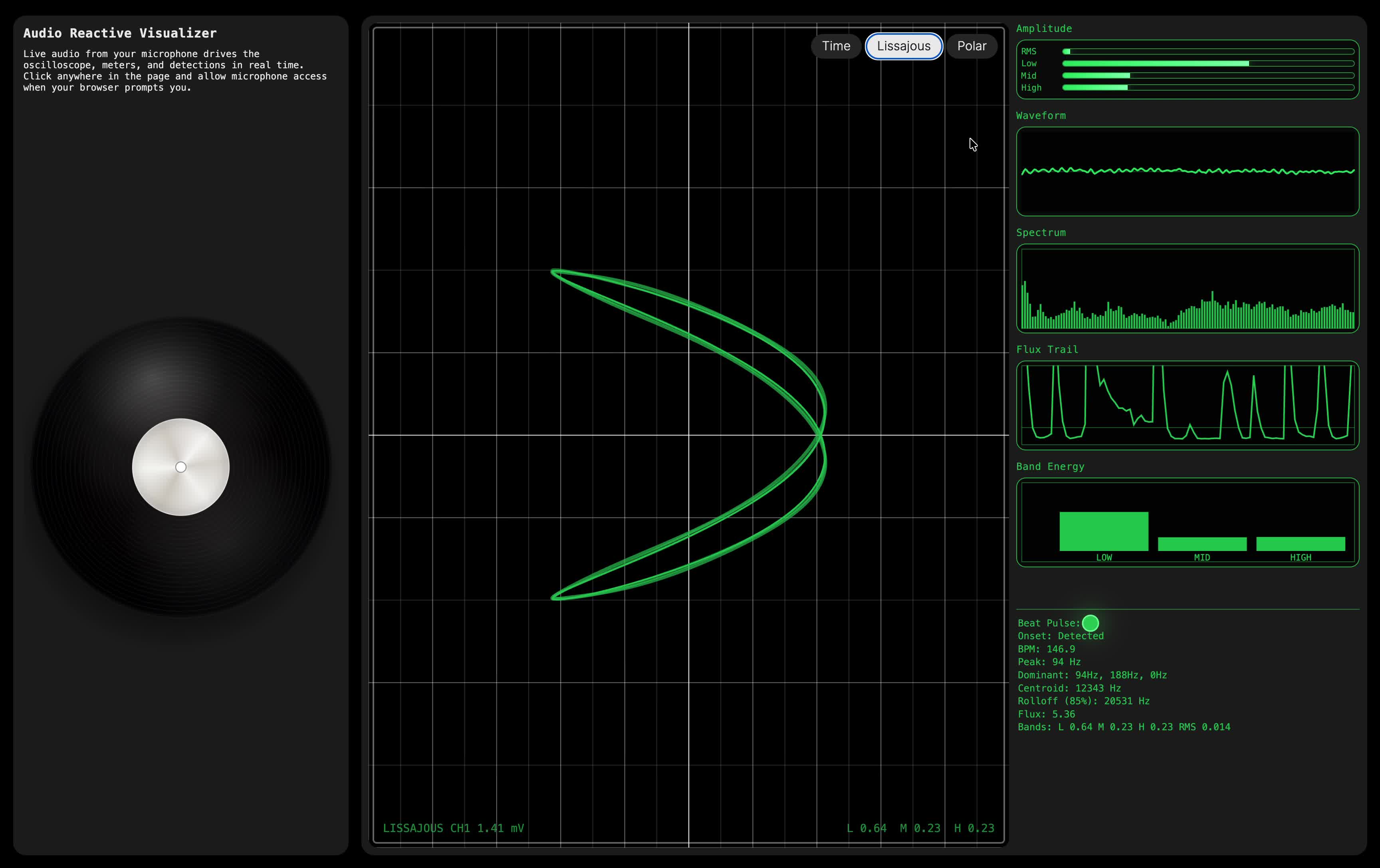This screenshot has height=868, width=1380.
Task: Click the LISSAJOUS CH1 readout text
Action: point(453,828)
